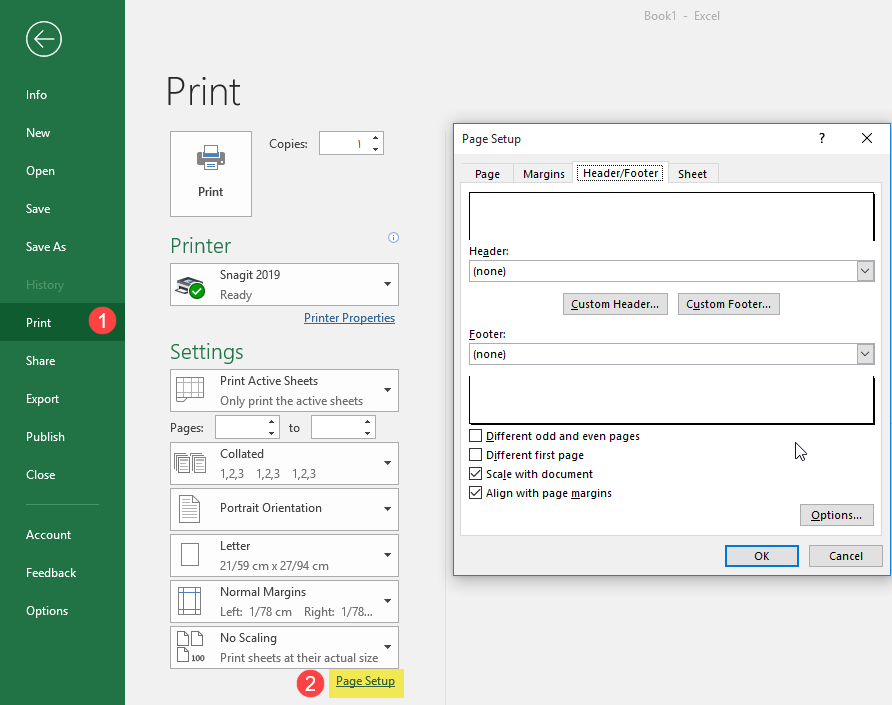This screenshot has height=705, width=892.
Task: Uncheck Scale with document
Action: (x=476, y=473)
